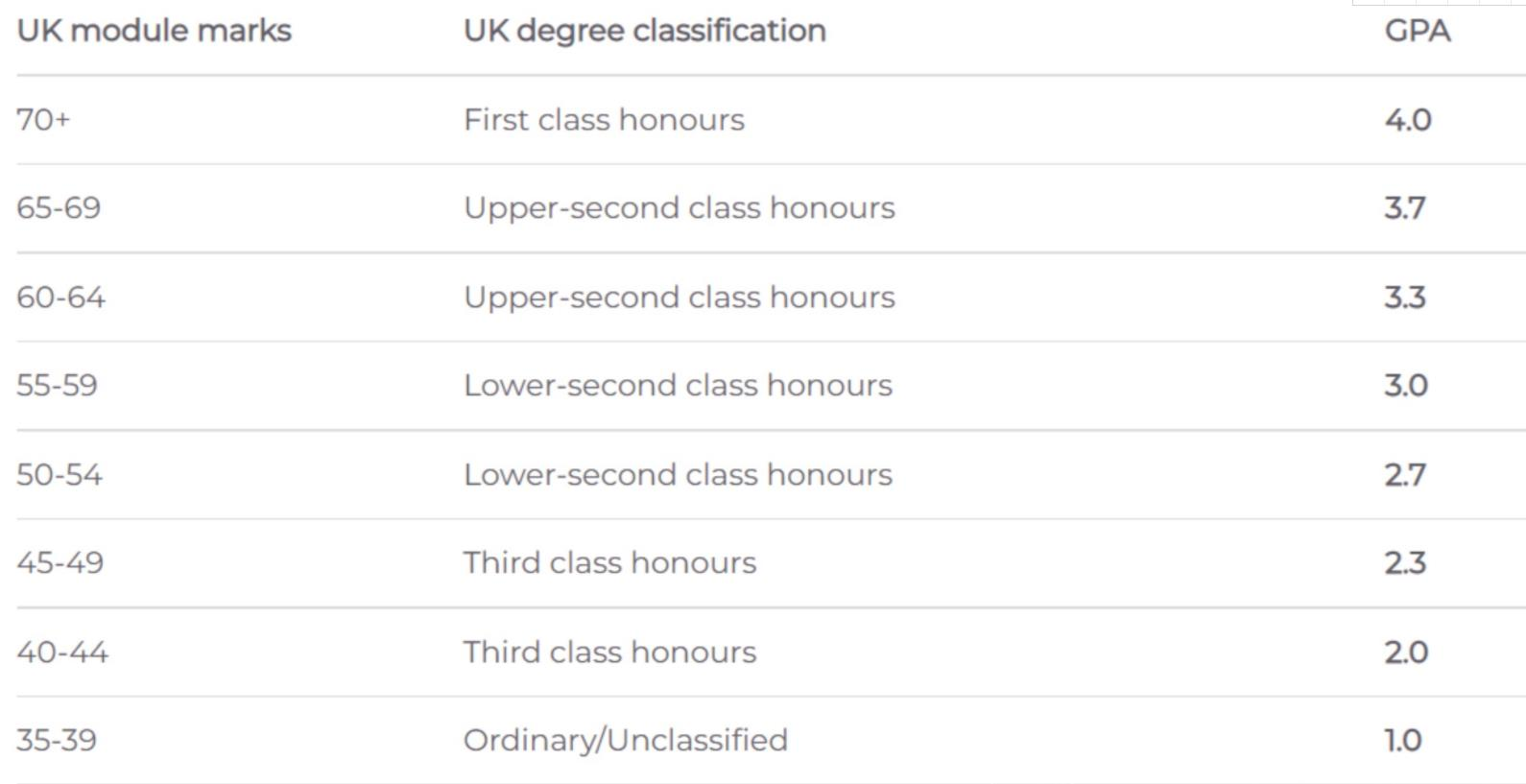
Task: Select the "70+" module marks cell
Action: tap(44, 120)
